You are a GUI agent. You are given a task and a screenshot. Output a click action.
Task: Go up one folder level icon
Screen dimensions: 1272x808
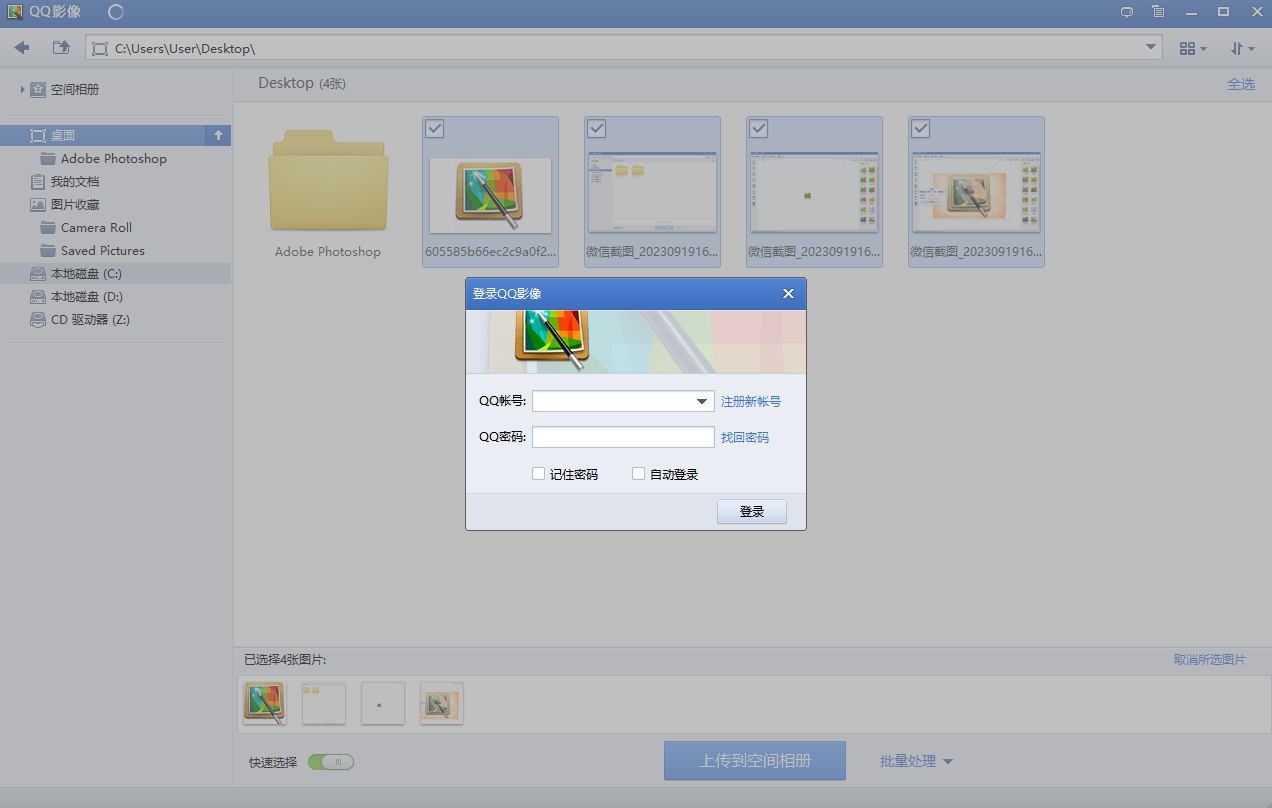point(61,47)
